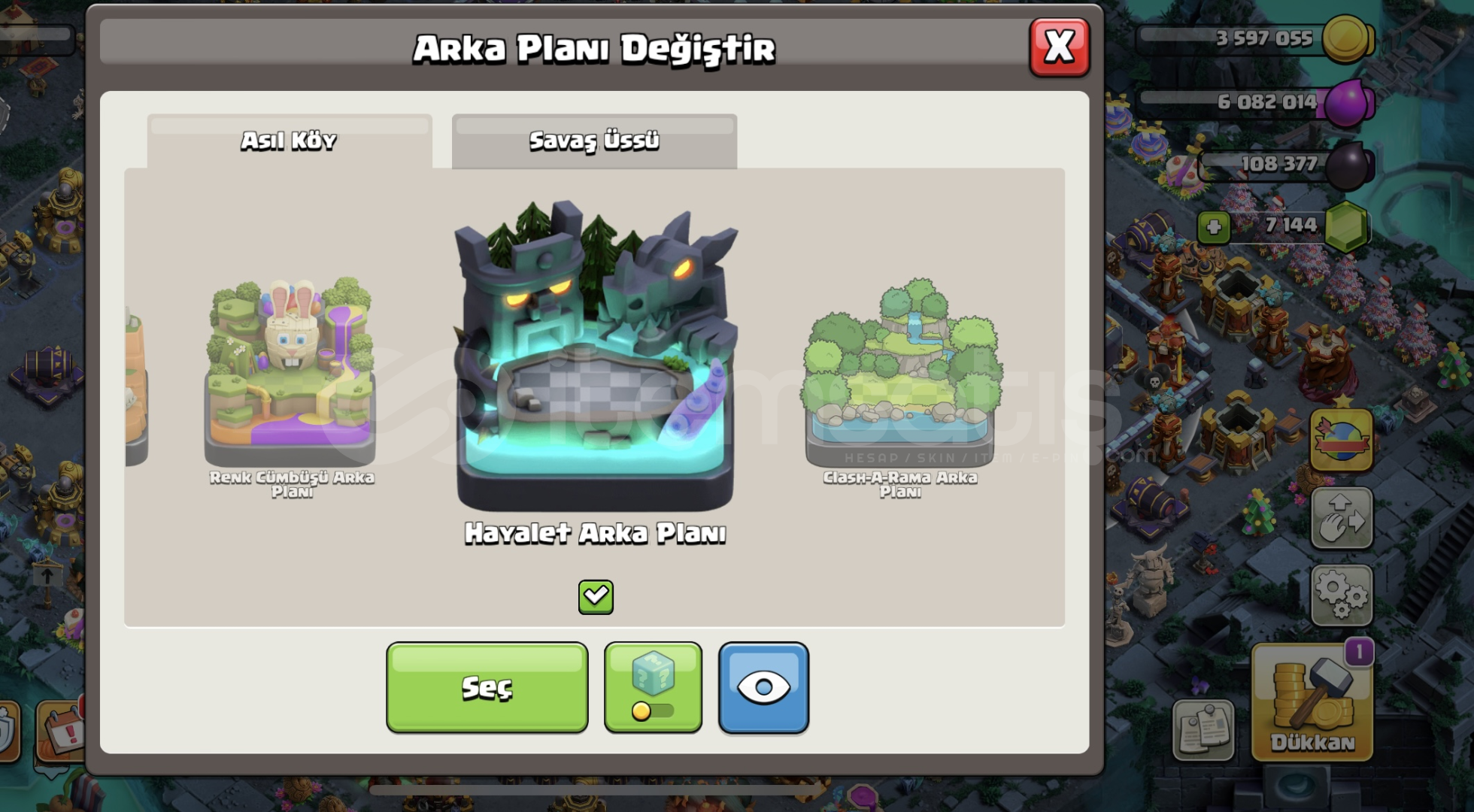
Task: Open the layout editor hand icon
Action: (x=1342, y=518)
